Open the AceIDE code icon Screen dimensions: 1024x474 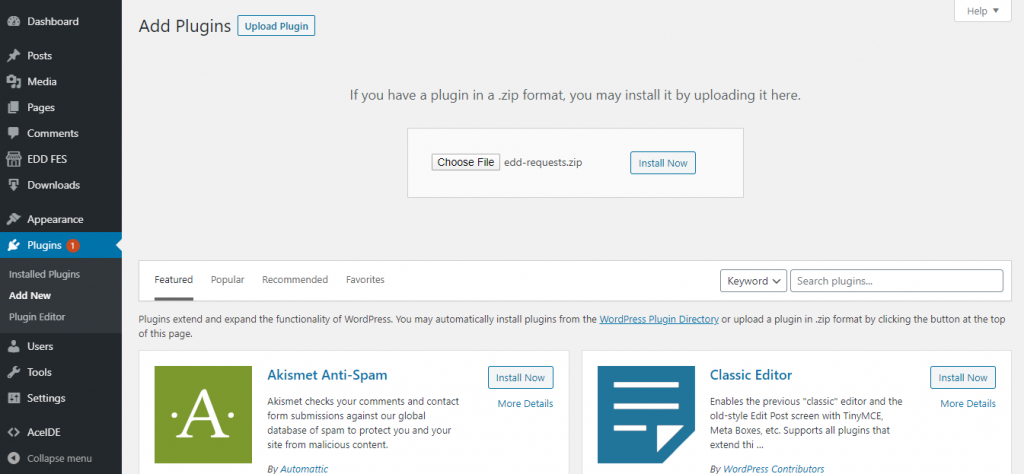pos(14,432)
